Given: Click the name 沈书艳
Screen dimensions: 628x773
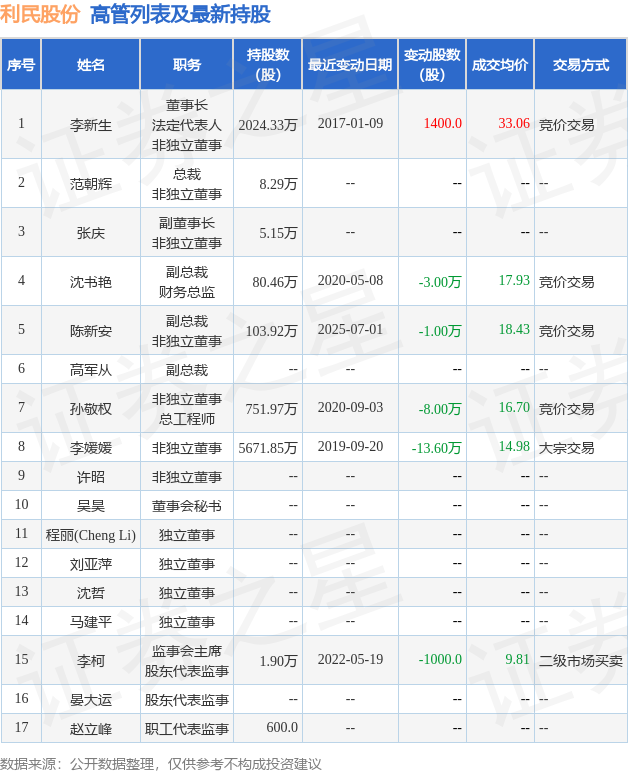Looking at the screenshot, I should (x=91, y=282).
